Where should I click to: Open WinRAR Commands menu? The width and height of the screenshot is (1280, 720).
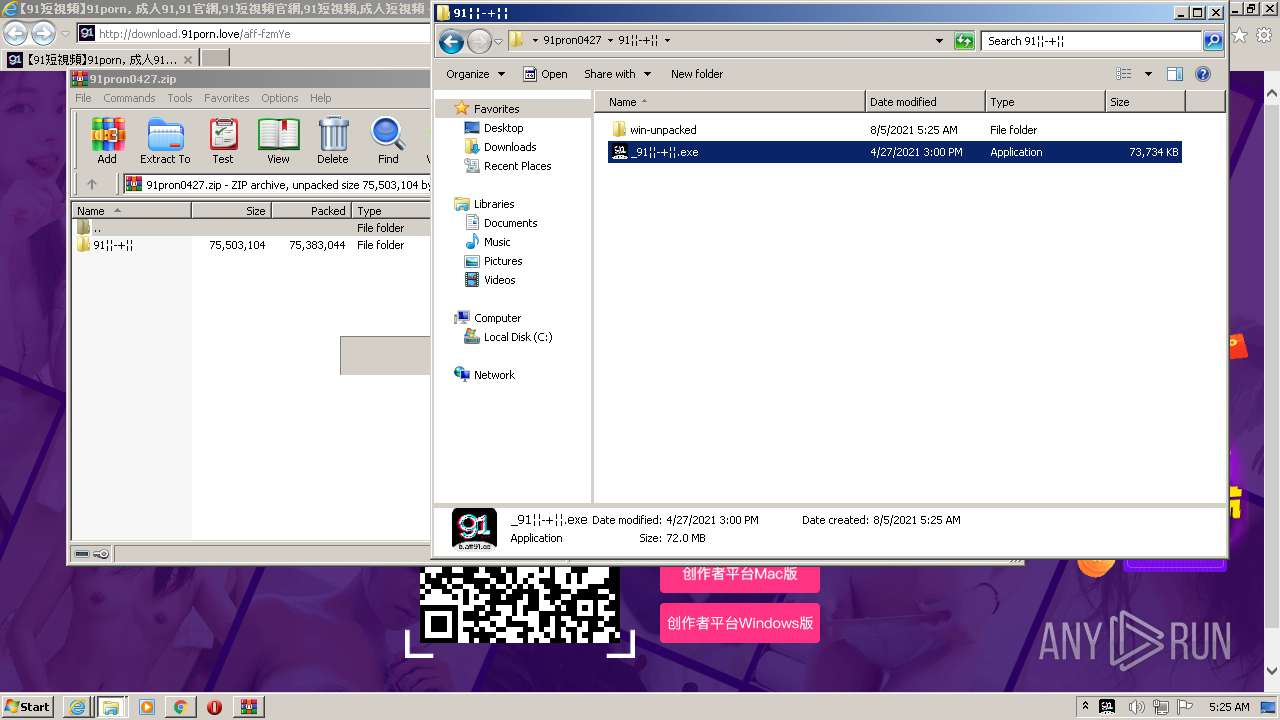pyautogui.click(x=129, y=98)
